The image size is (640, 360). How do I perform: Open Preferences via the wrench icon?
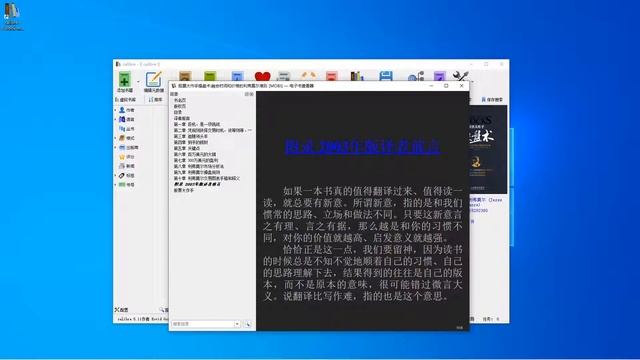pos(460,76)
